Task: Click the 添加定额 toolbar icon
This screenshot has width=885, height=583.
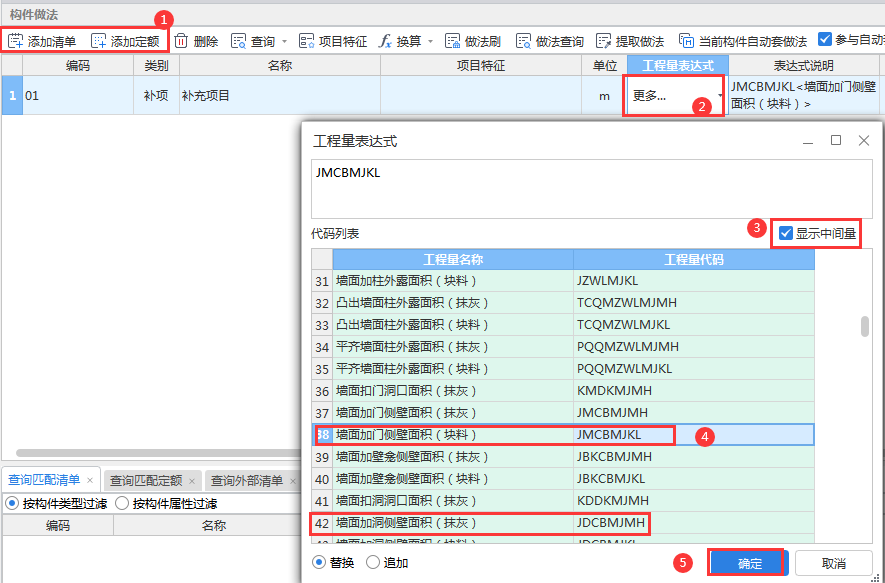Action: tap(99, 41)
